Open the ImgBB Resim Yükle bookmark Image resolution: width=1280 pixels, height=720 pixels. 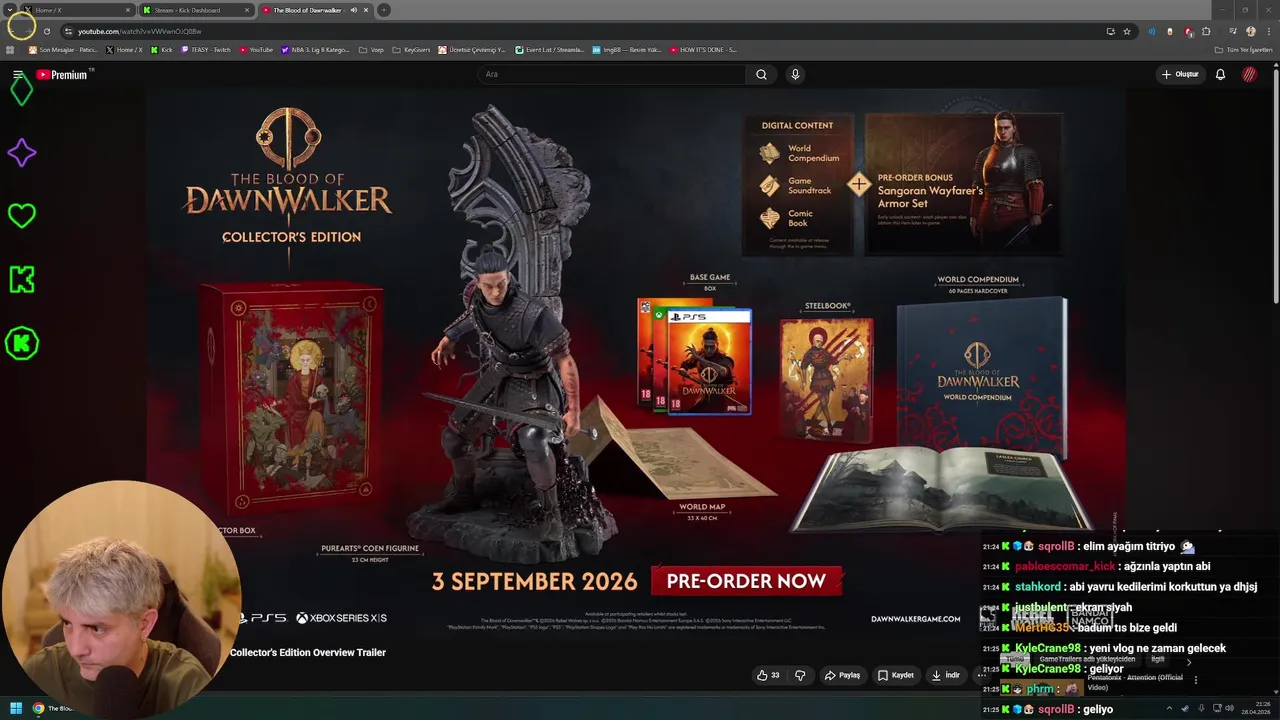tap(627, 49)
